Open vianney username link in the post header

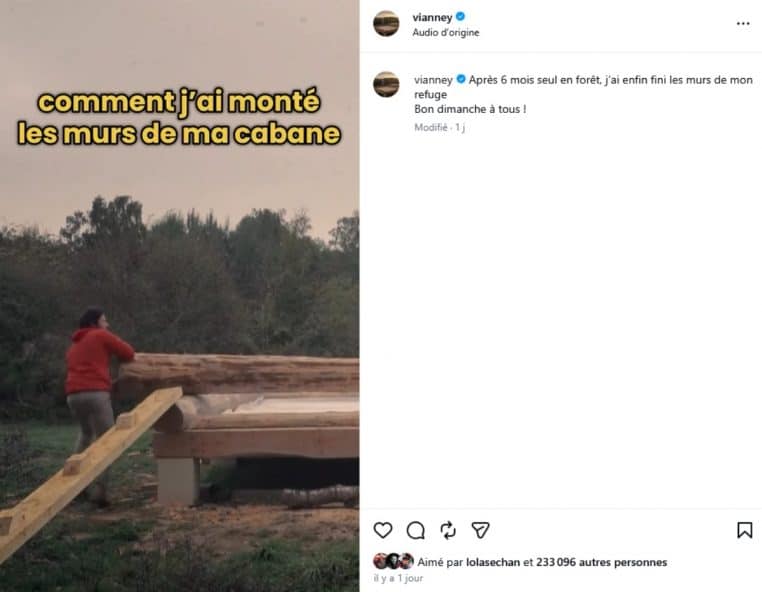pyautogui.click(x=432, y=17)
